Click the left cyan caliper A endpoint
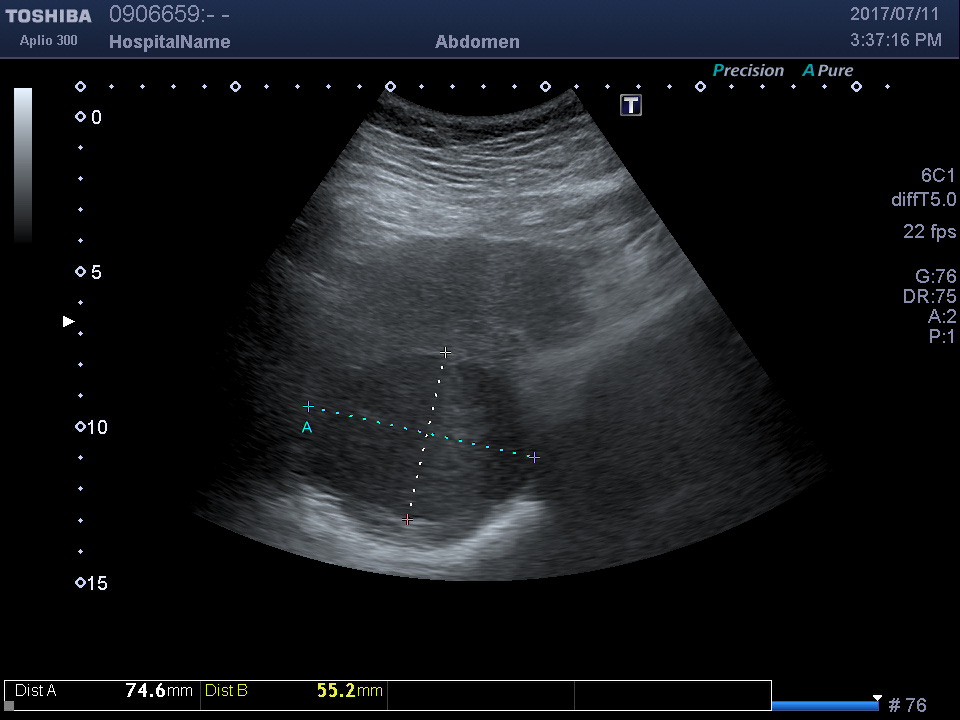This screenshot has height=720, width=960. pyautogui.click(x=309, y=407)
